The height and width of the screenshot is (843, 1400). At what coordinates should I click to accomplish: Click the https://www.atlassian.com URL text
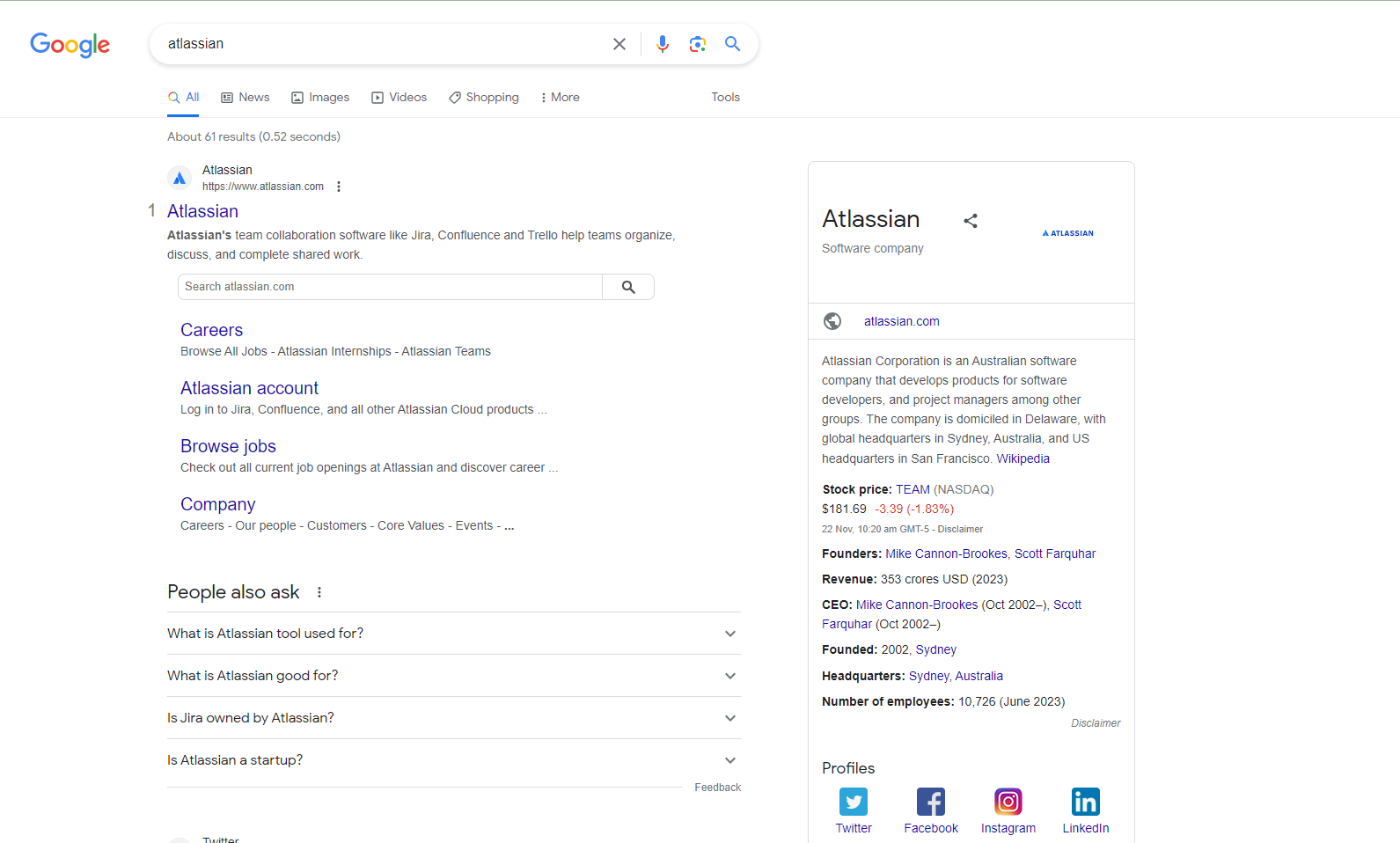click(x=263, y=187)
